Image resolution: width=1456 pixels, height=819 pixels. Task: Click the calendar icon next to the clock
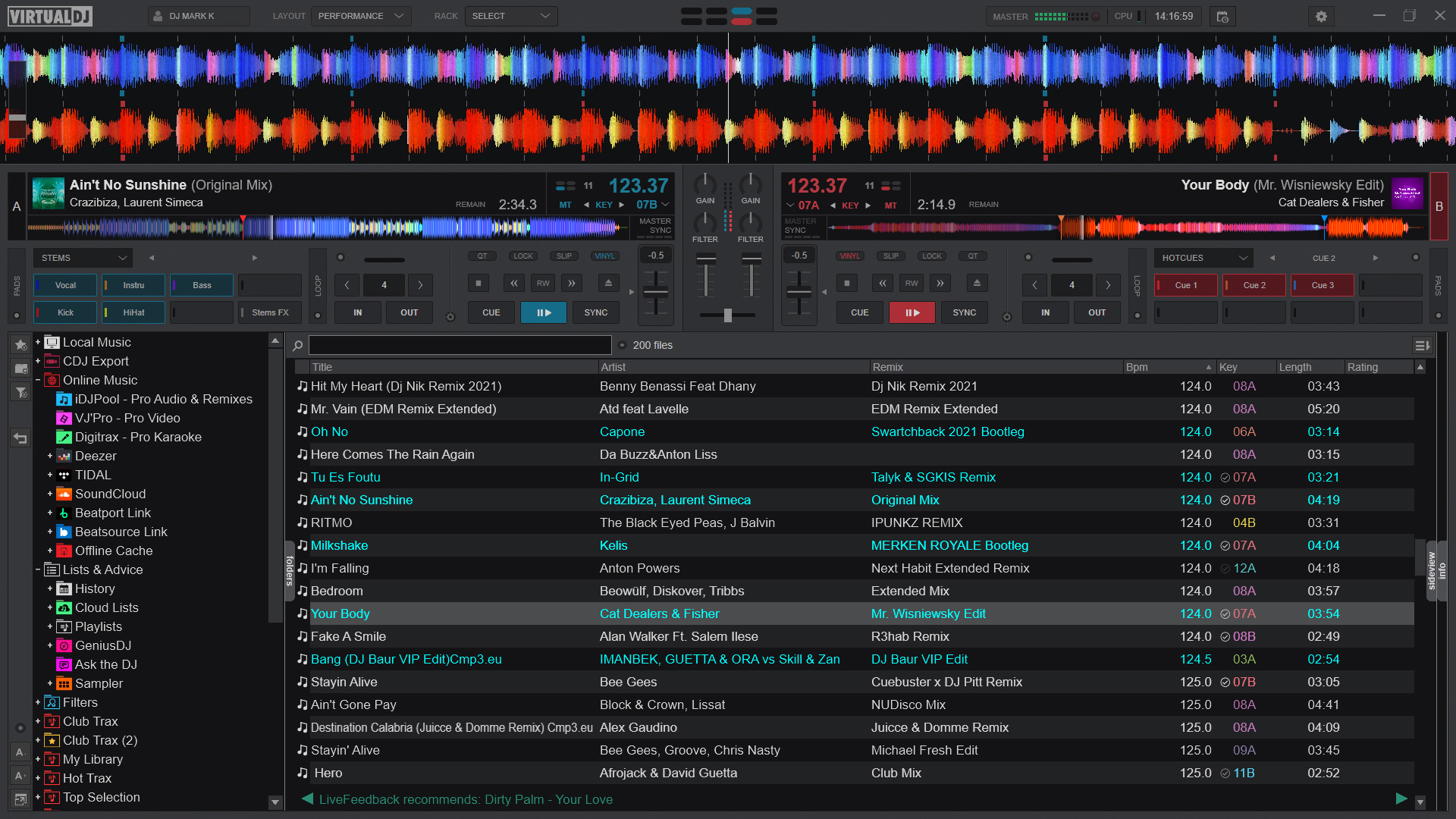click(1222, 16)
